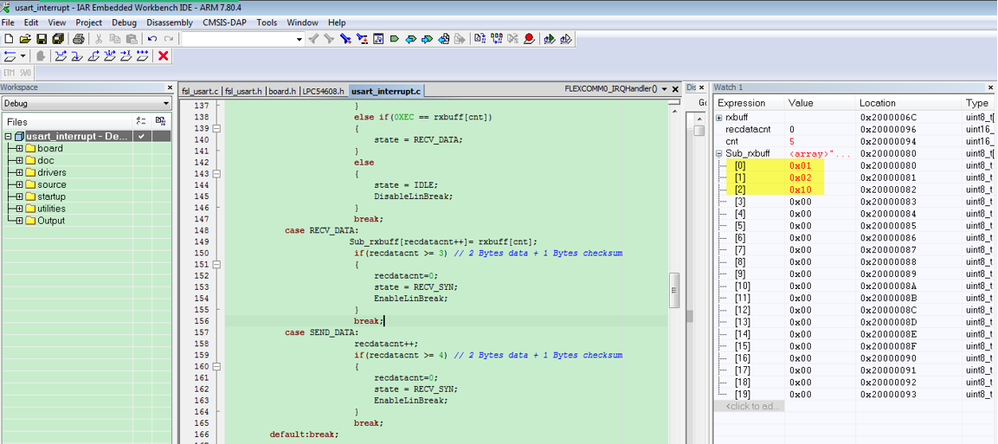Click the Run to Cursor icon
Viewport: 998px width, 444px height.
(126, 56)
